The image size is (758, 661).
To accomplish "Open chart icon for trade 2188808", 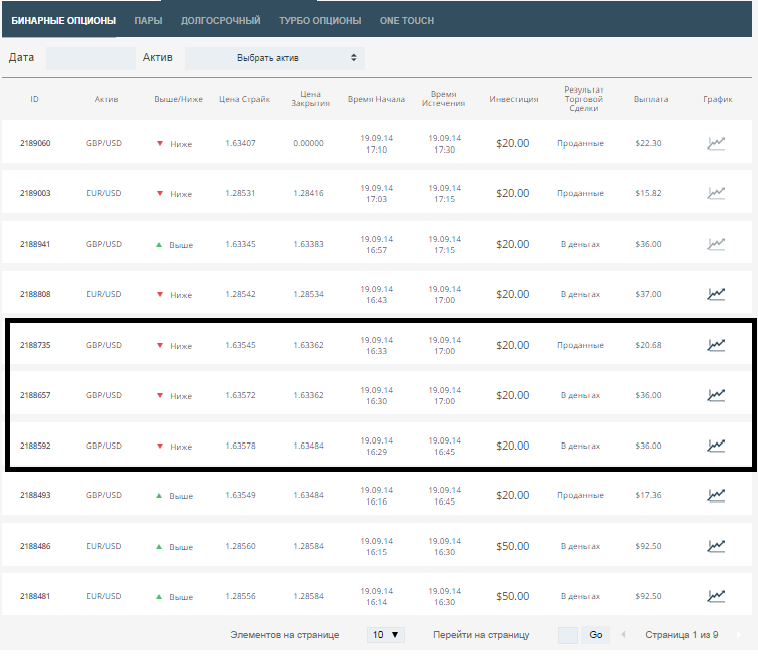I will (x=716, y=294).
